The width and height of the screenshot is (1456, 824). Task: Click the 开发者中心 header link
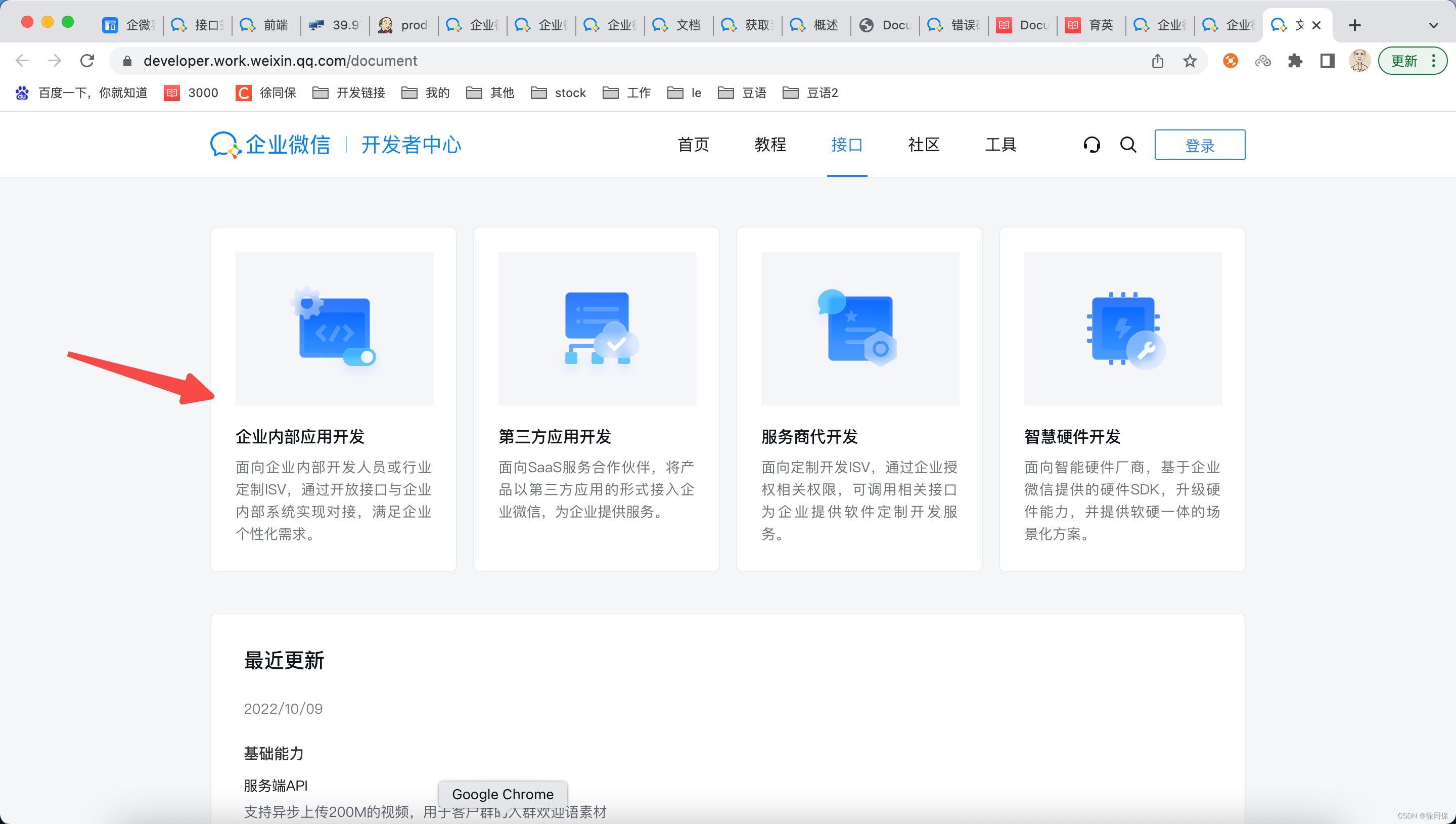pyautogui.click(x=412, y=145)
